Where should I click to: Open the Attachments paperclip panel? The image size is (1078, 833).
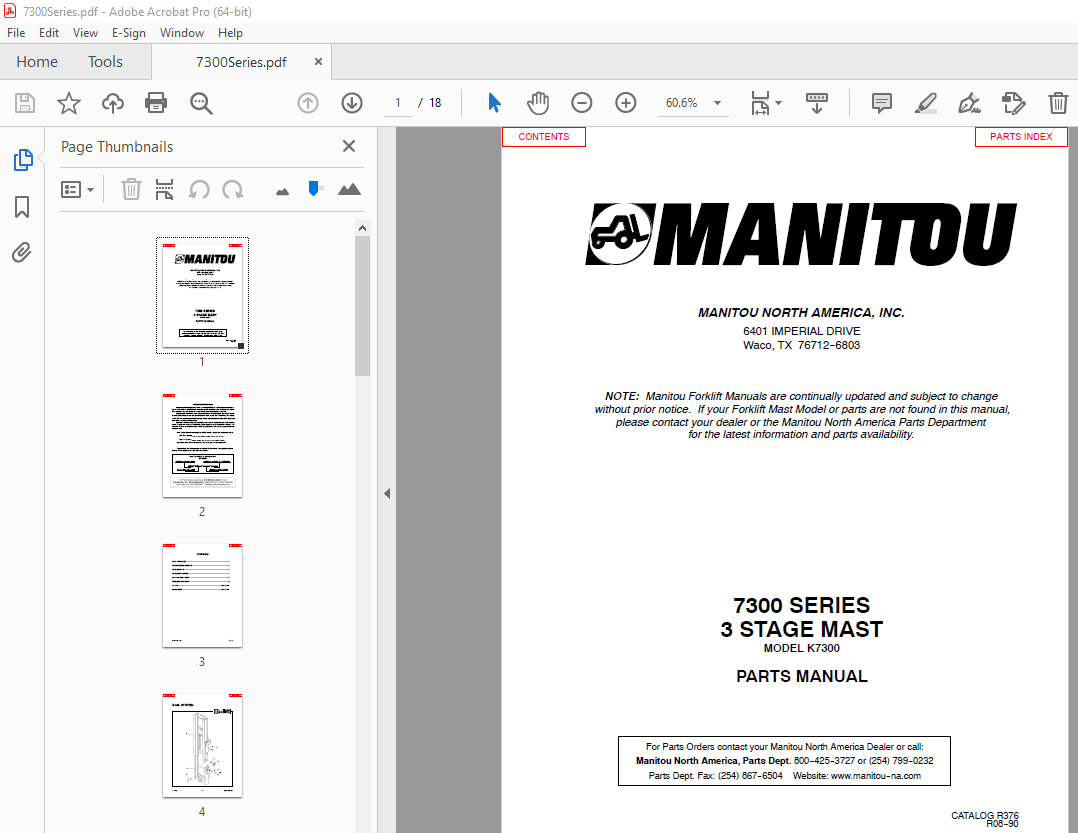pyautogui.click(x=22, y=253)
